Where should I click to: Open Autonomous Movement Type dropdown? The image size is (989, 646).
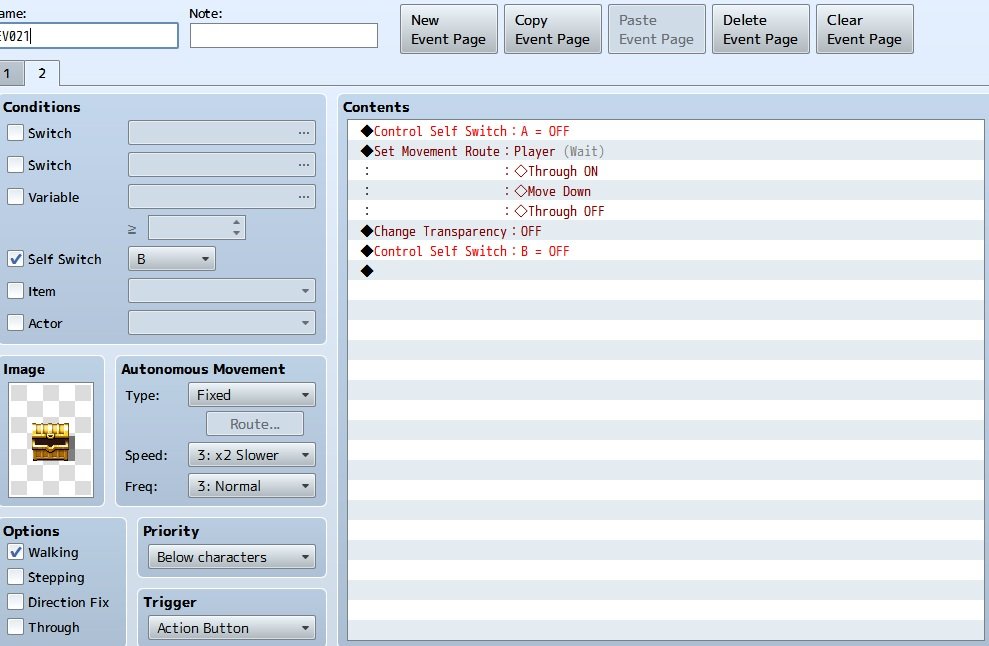252,395
